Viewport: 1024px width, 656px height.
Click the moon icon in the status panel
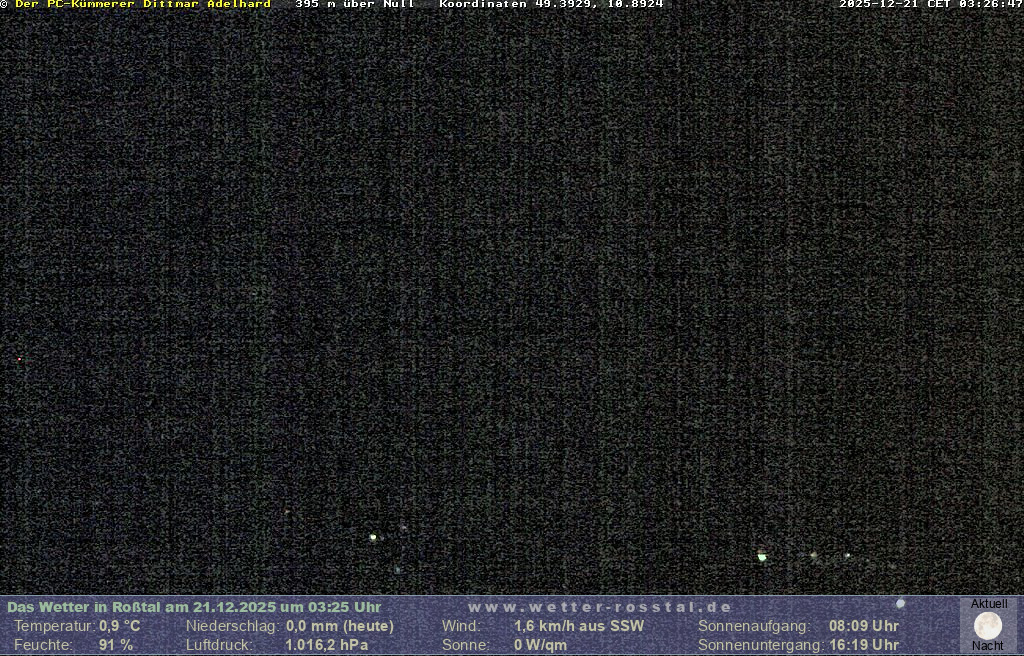point(987,626)
